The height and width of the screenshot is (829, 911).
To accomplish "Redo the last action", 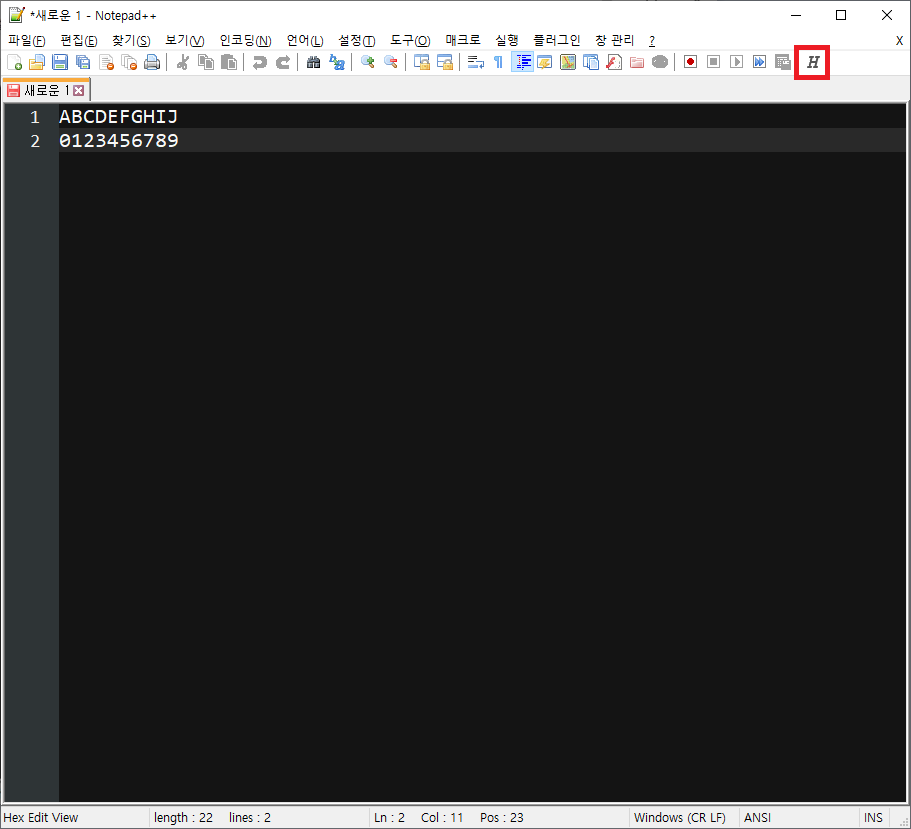I will [x=282, y=62].
